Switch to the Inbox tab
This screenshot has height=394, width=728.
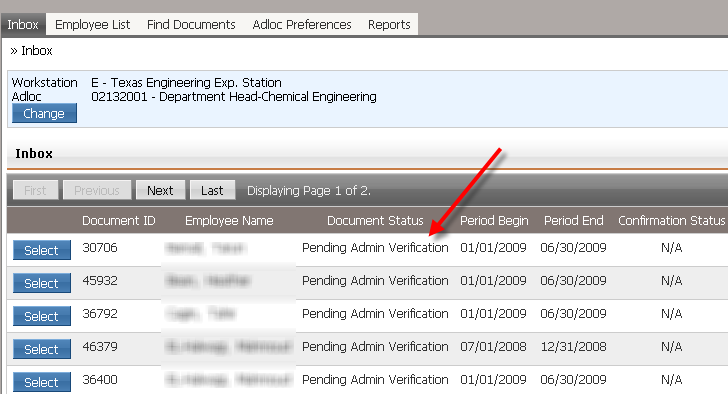pyautogui.click(x=23, y=25)
